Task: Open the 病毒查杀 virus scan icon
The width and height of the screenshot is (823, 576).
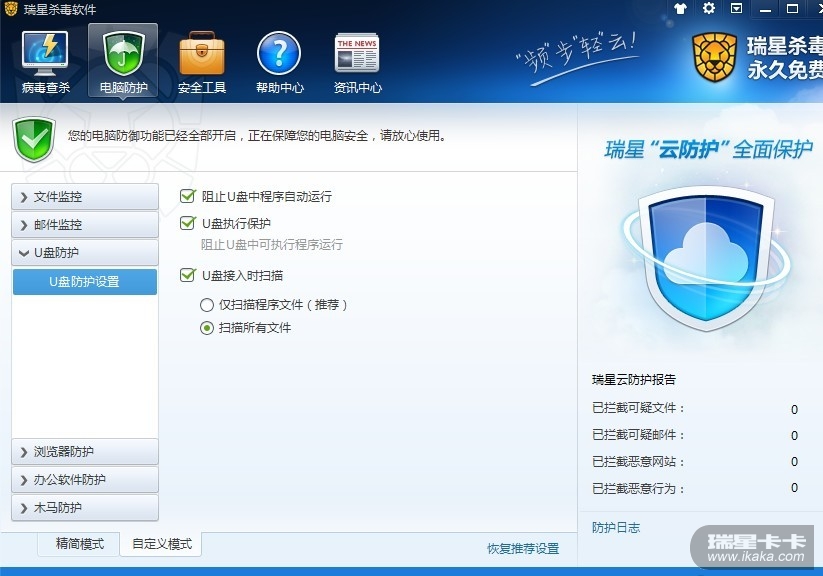Action: pyautogui.click(x=46, y=61)
